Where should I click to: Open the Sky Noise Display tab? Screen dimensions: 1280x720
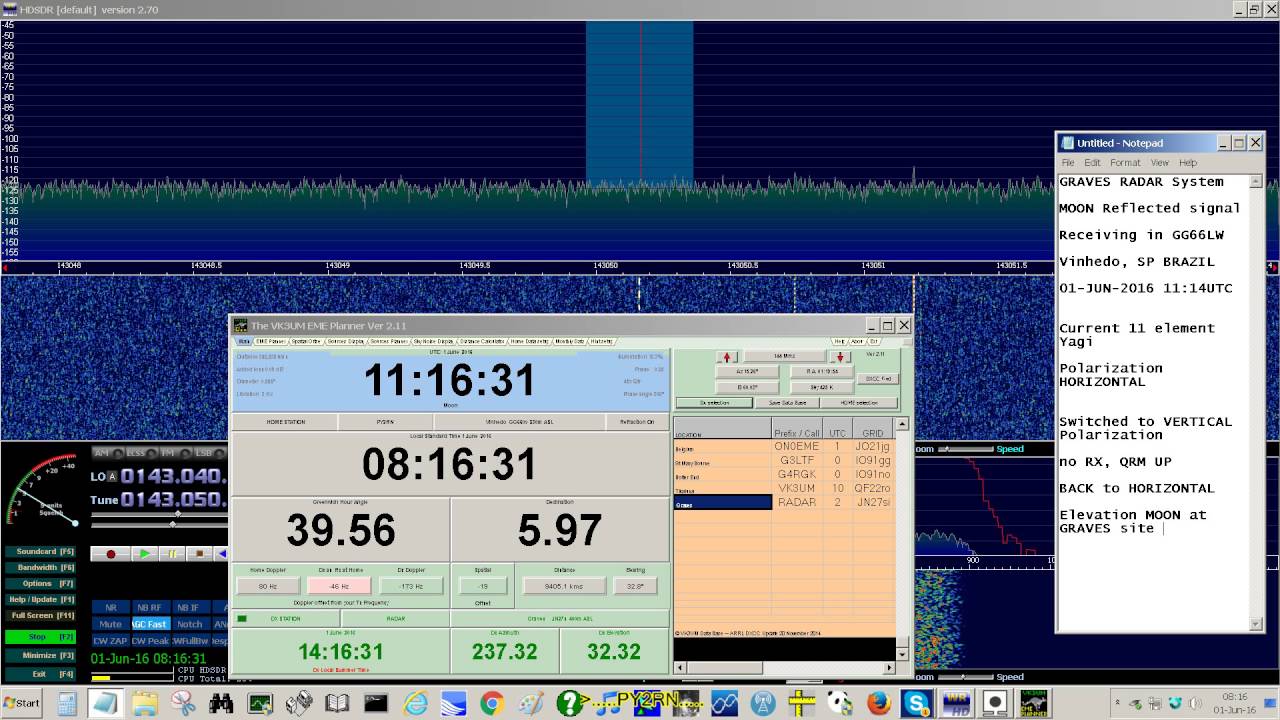[x=433, y=341]
